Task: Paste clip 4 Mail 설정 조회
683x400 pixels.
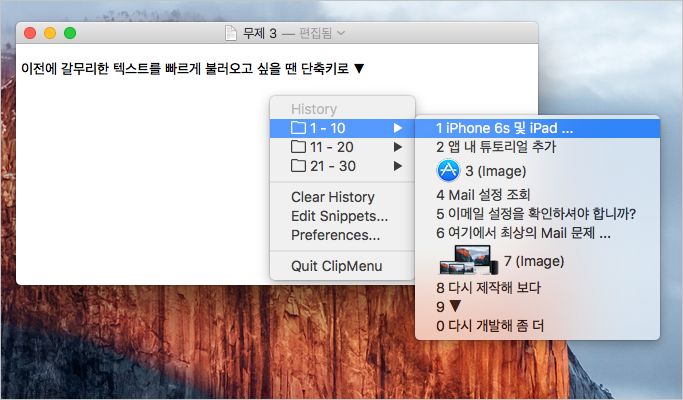Action: point(538,195)
